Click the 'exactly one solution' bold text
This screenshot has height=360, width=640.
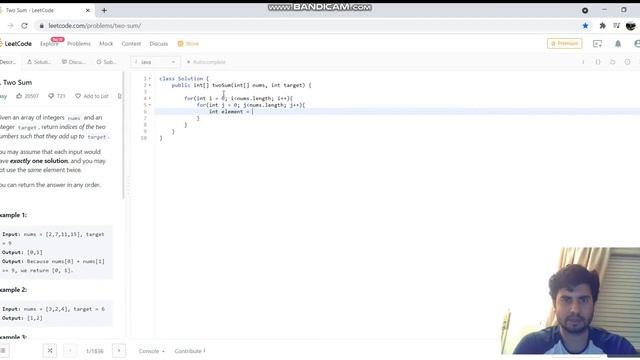pyautogui.click(x=39, y=161)
